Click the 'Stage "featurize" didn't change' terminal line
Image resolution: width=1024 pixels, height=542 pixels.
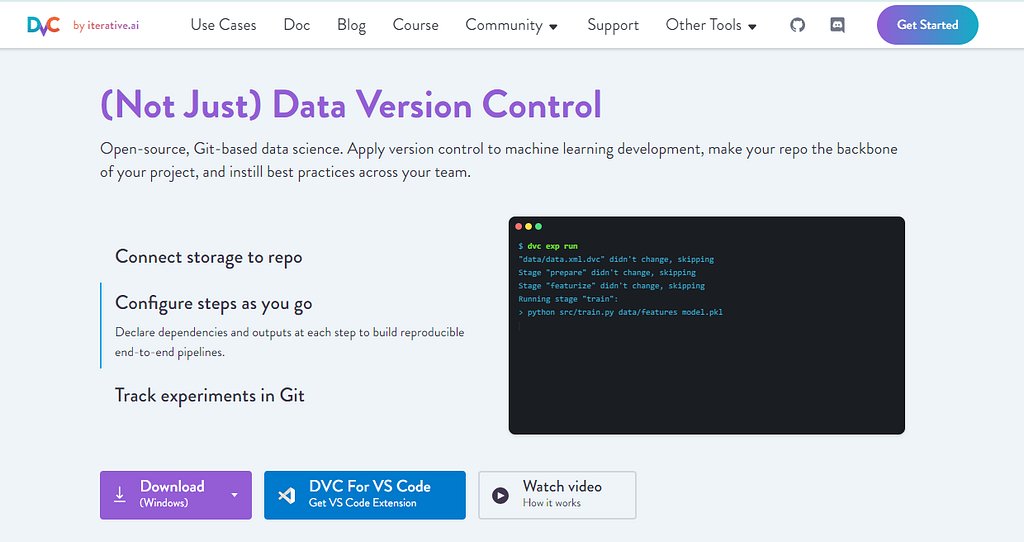pos(611,286)
